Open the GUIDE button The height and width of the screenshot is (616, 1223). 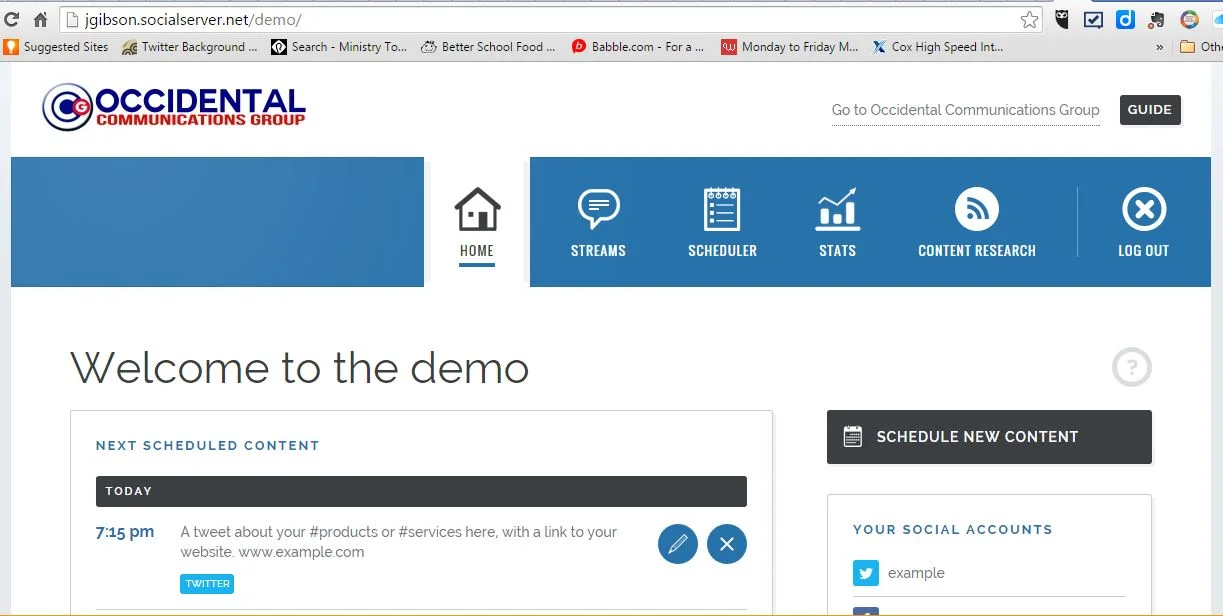coord(1150,110)
